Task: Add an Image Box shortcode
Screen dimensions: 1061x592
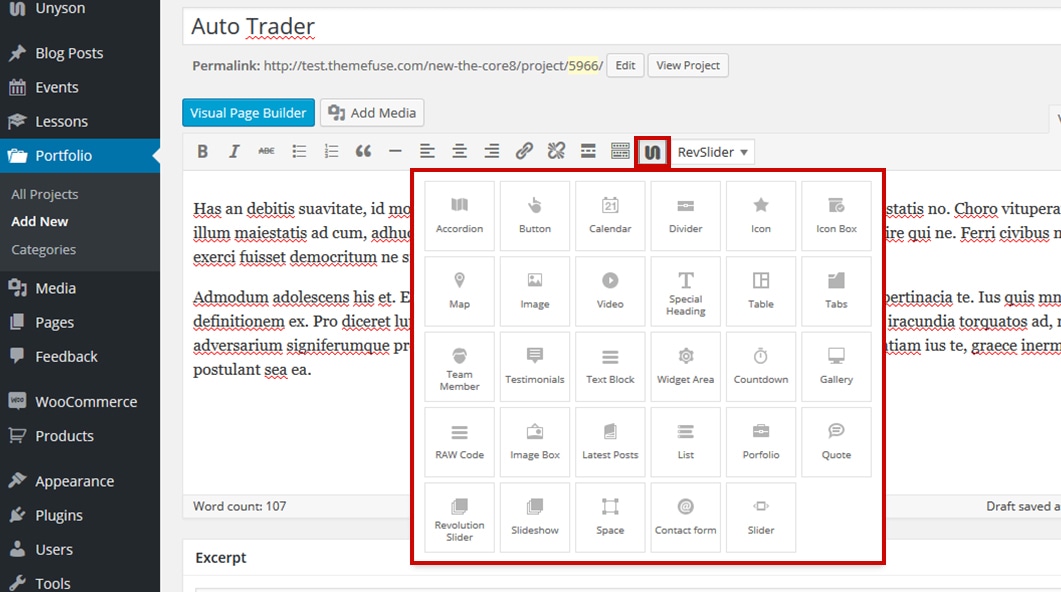Action: click(535, 442)
